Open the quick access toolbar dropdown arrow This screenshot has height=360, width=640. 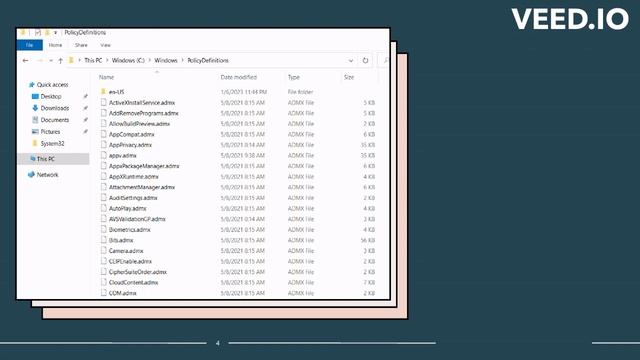[56, 33]
